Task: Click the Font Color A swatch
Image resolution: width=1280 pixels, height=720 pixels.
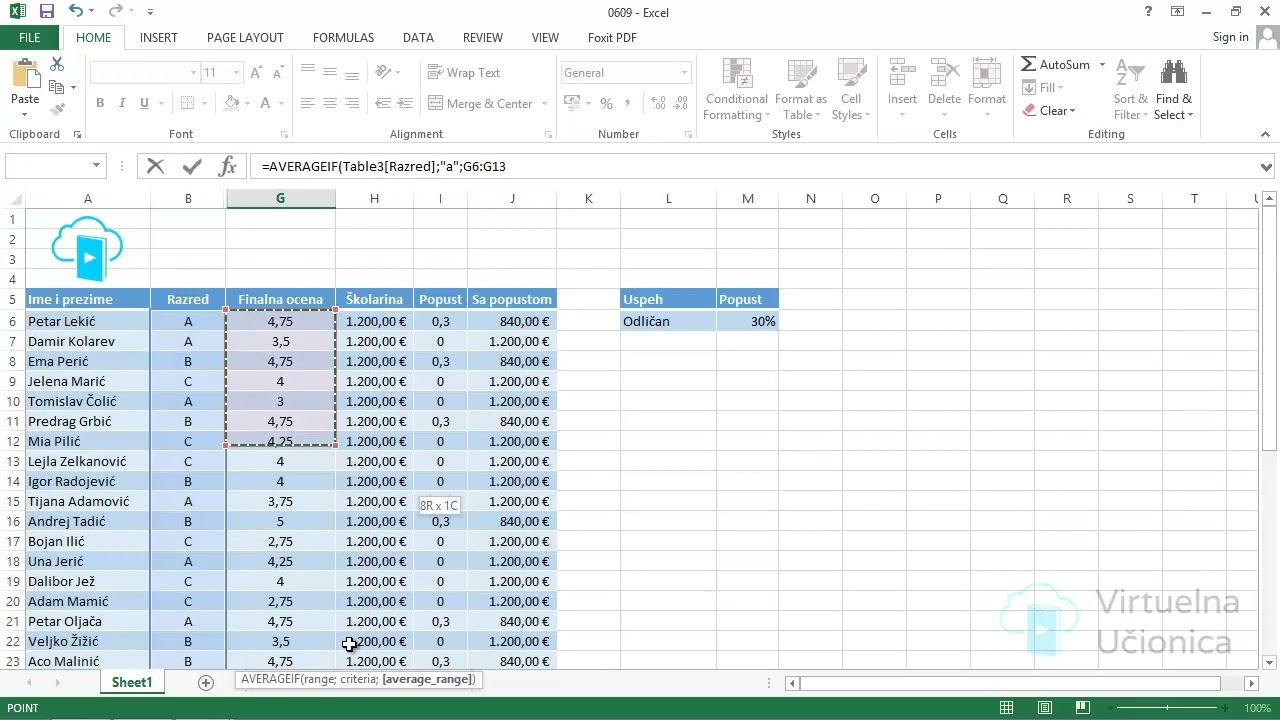Action: coord(266,103)
